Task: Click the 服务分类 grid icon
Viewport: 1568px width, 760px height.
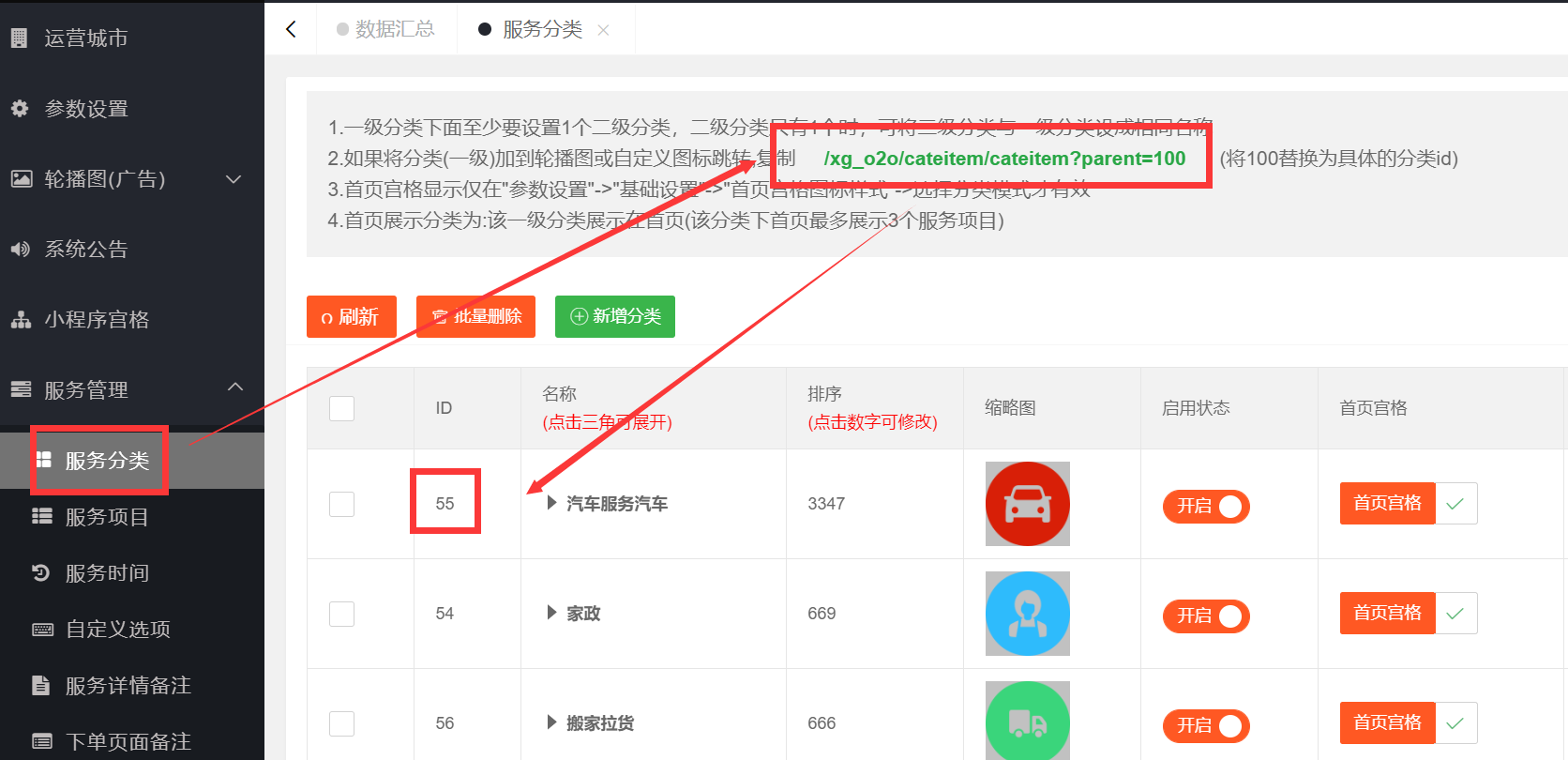Action: click(x=43, y=460)
